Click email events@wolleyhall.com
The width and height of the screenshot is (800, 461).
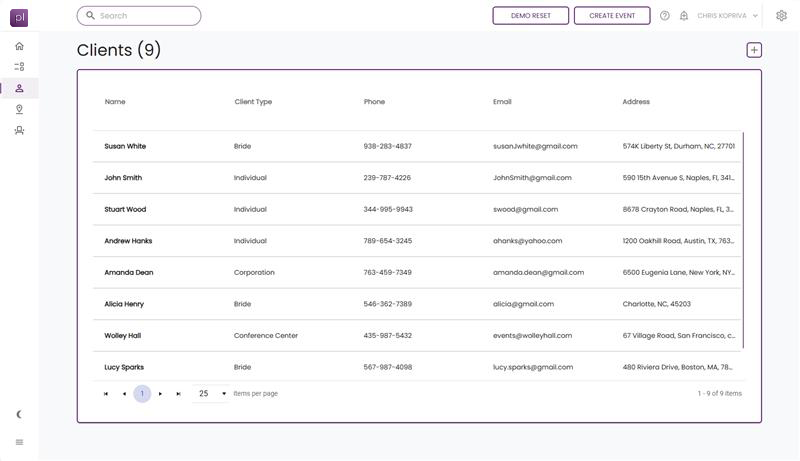[532, 336]
